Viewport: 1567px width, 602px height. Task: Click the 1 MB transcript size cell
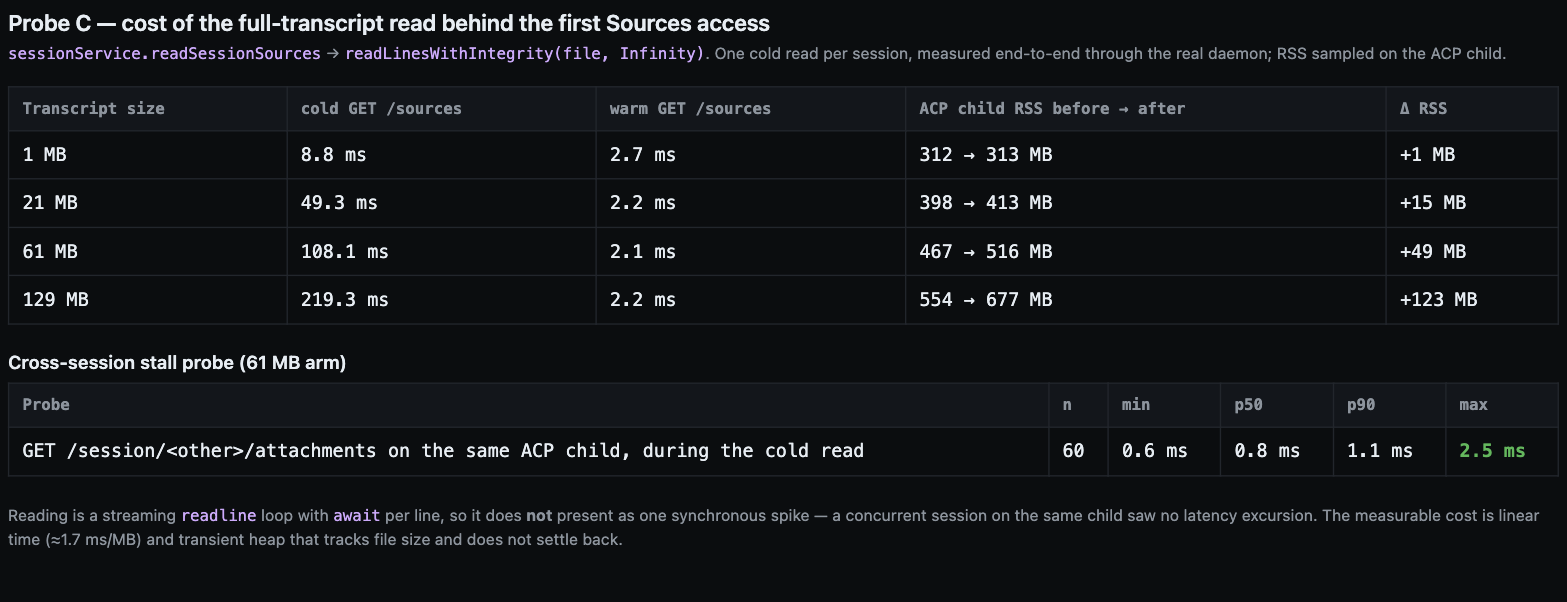coord(45,155)
